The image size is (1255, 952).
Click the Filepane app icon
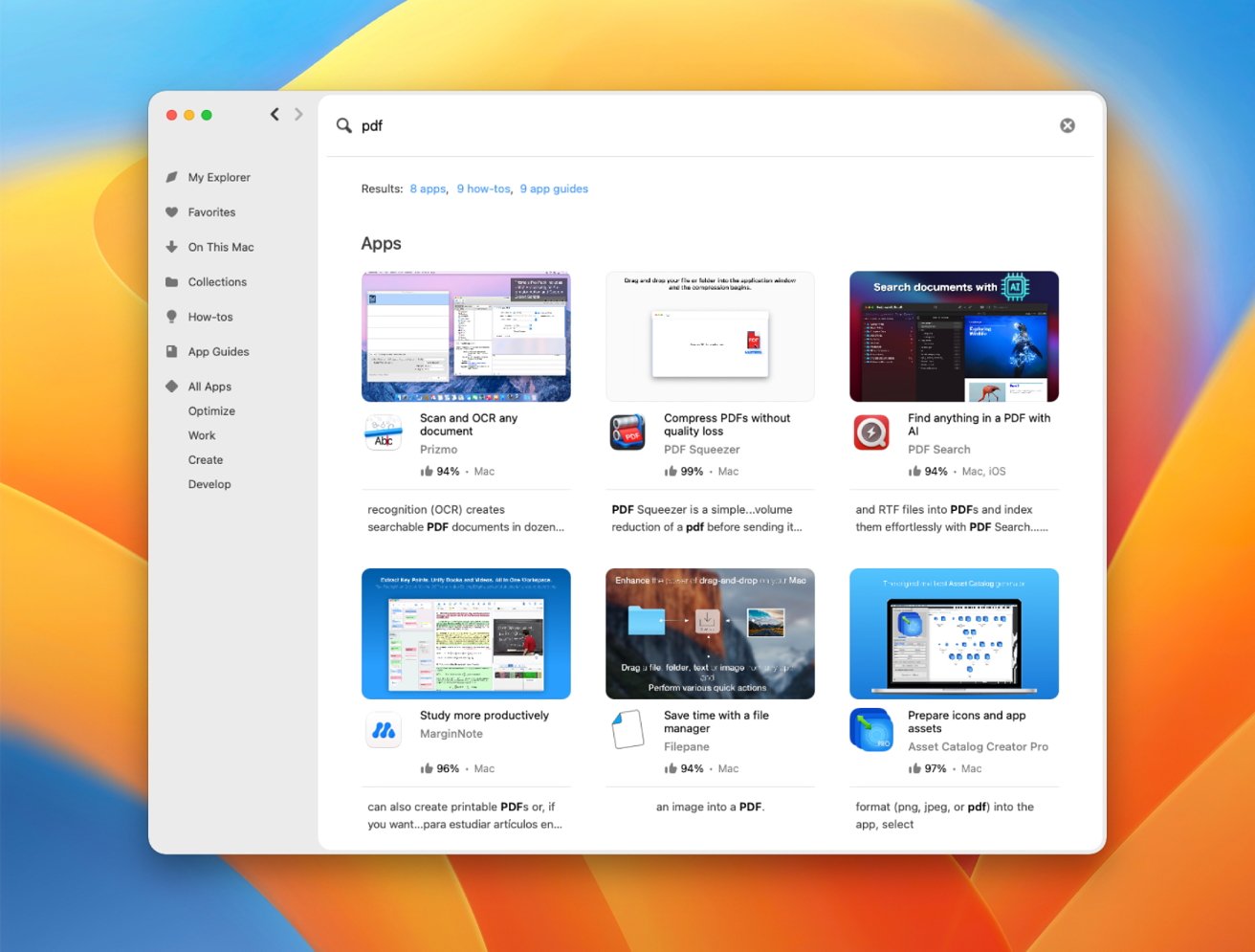pos(627,731)
